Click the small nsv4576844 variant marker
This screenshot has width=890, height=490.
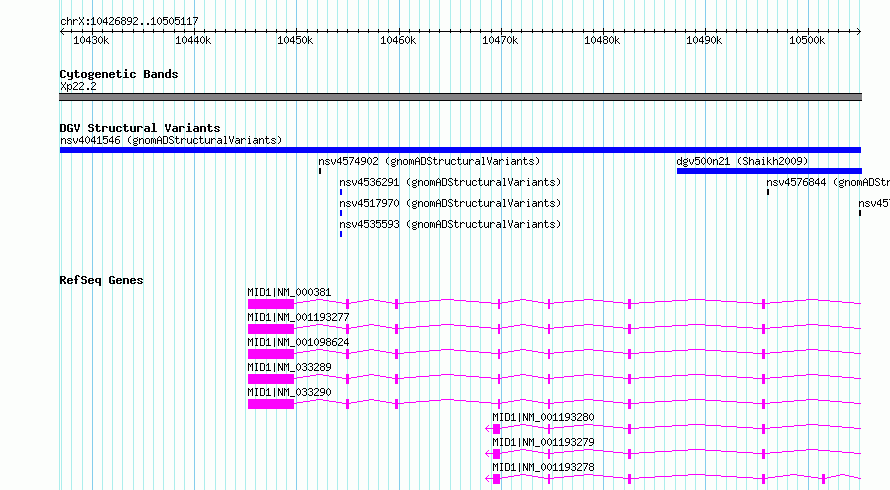pyautogui.click(x=768, y=192)
